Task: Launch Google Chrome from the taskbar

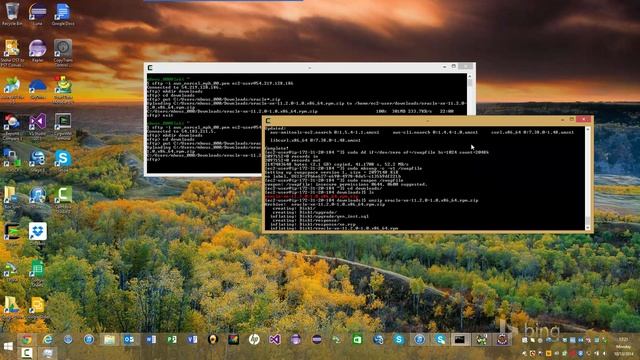Action: (27, 339)
